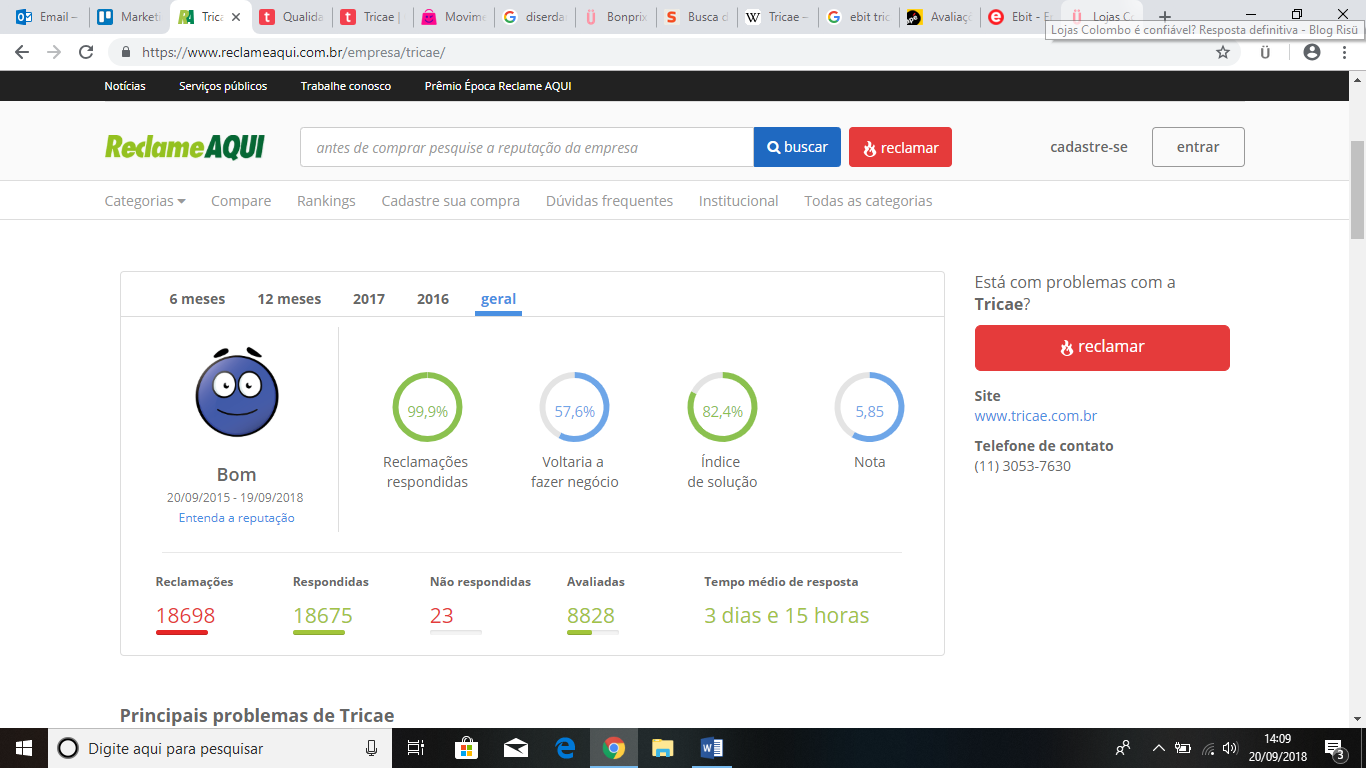Open Todas as categorias menu item
Screen dimensions: 1366x768
868,201
